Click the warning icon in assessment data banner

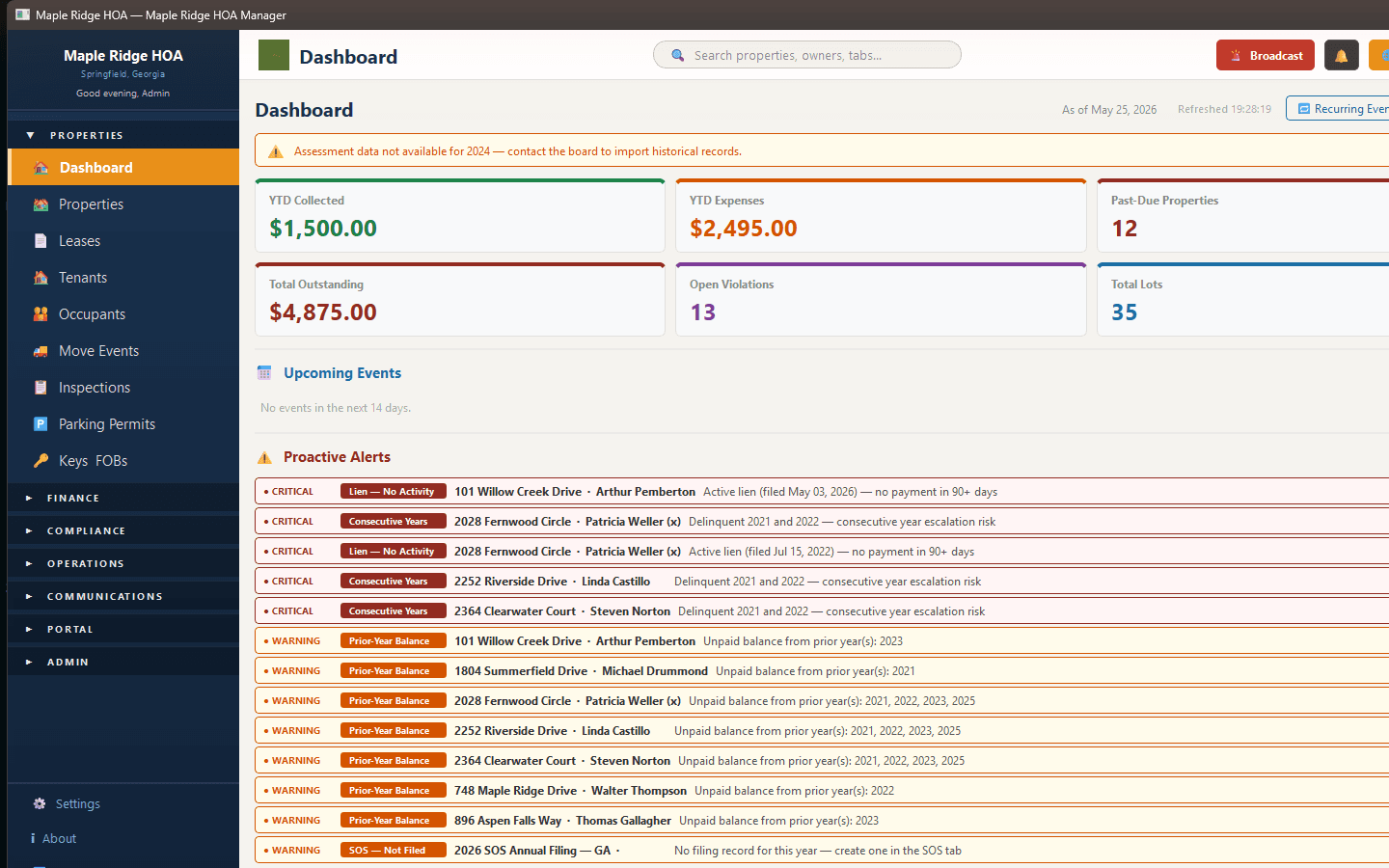point(276,151)
